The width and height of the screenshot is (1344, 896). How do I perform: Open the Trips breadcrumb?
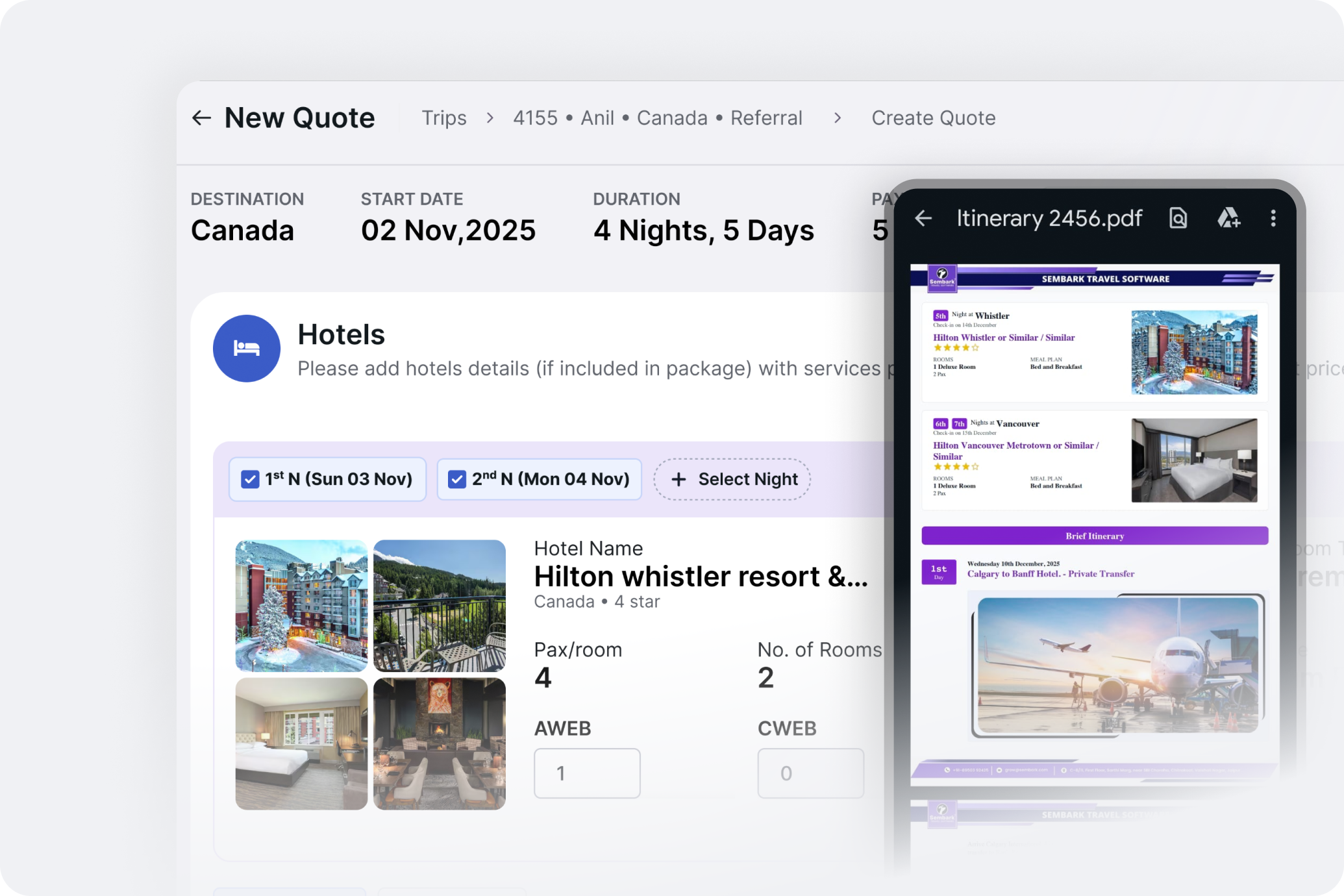coord(444,118)
